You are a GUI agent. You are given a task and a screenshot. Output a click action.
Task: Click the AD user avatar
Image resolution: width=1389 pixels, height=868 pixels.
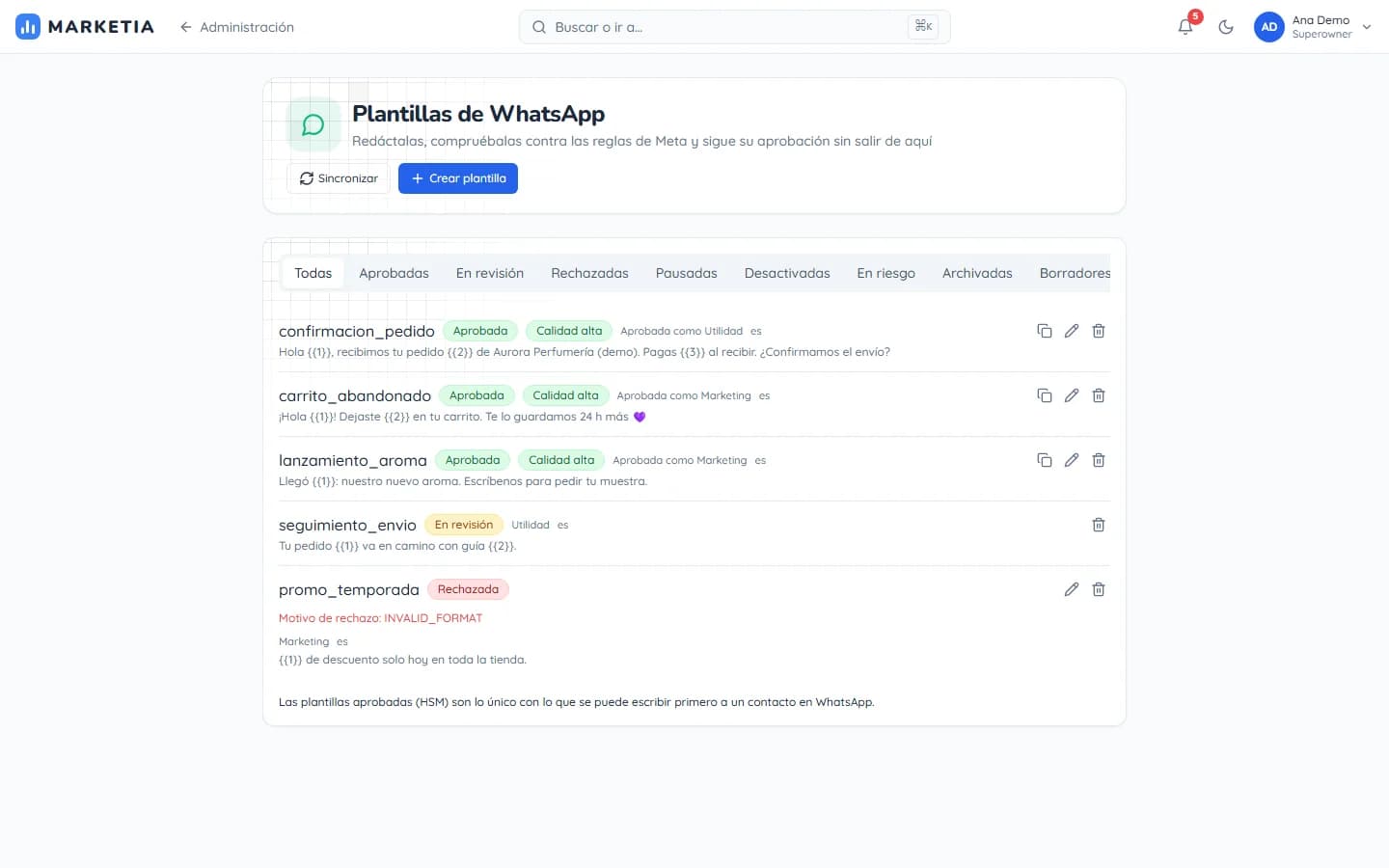[1269, 27]
